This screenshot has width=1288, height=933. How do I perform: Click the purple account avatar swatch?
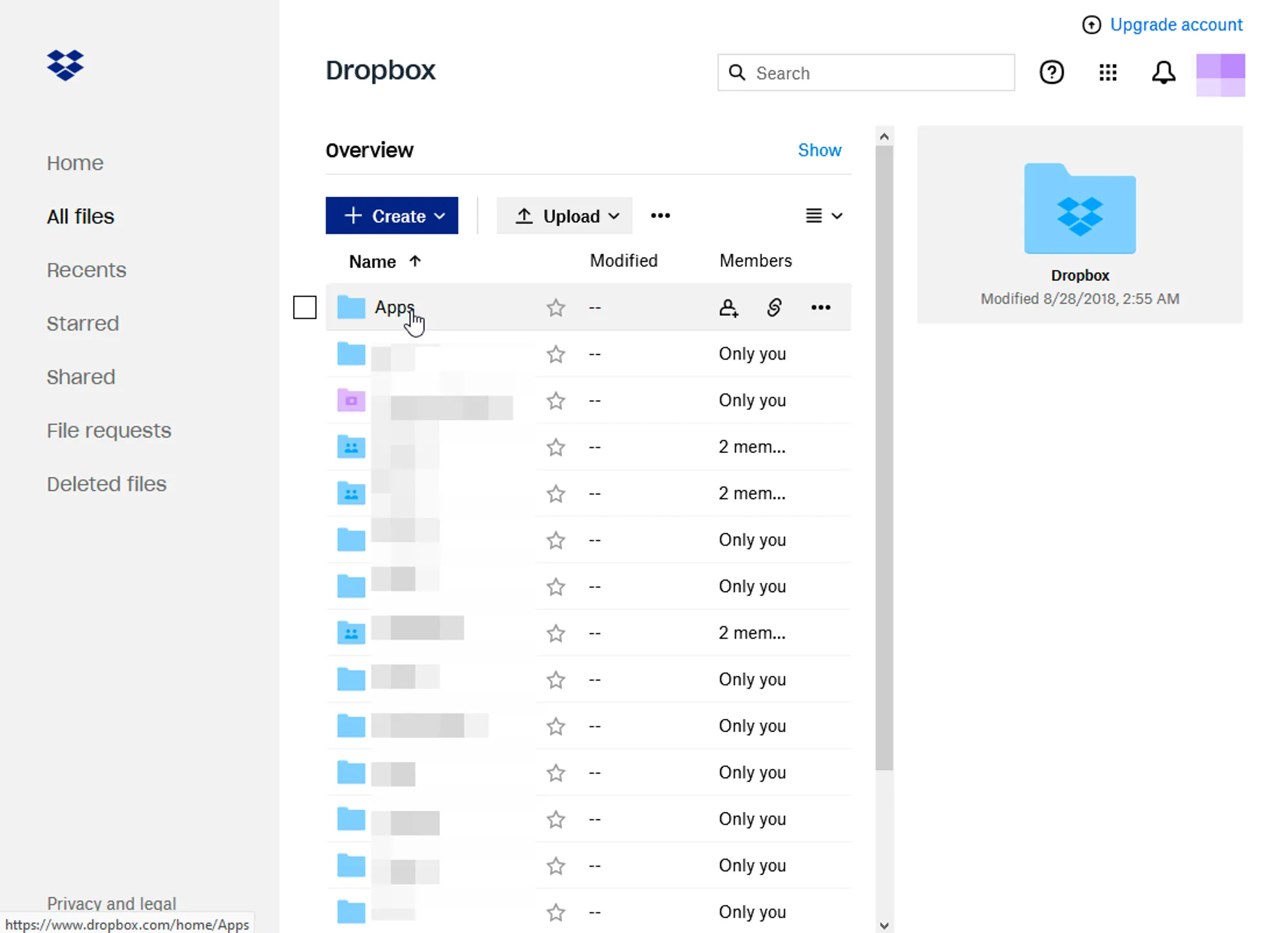pos(1220,75)
